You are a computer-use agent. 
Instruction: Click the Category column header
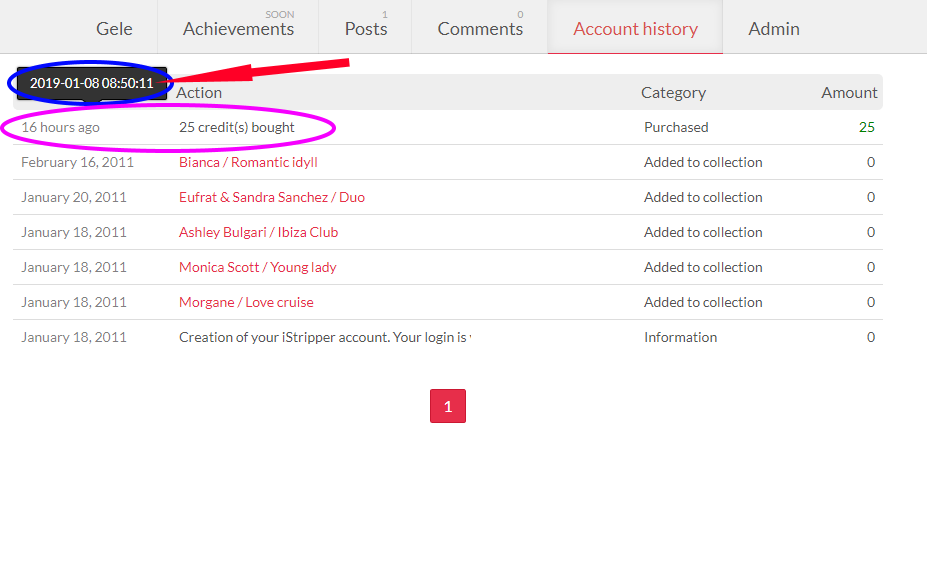click(x=673, y=92)
